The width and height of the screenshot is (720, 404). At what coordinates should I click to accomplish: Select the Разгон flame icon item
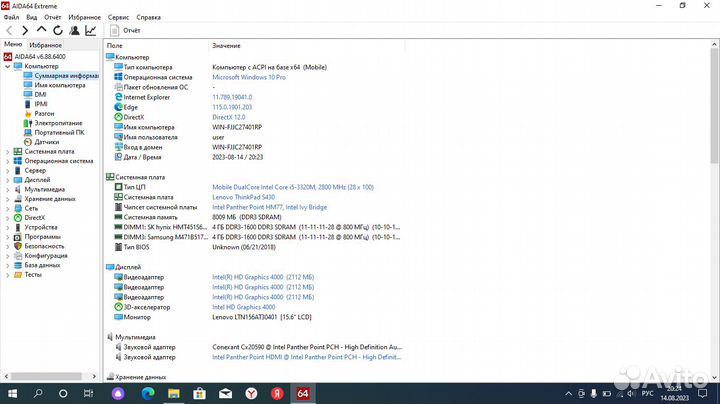(28, 113)
